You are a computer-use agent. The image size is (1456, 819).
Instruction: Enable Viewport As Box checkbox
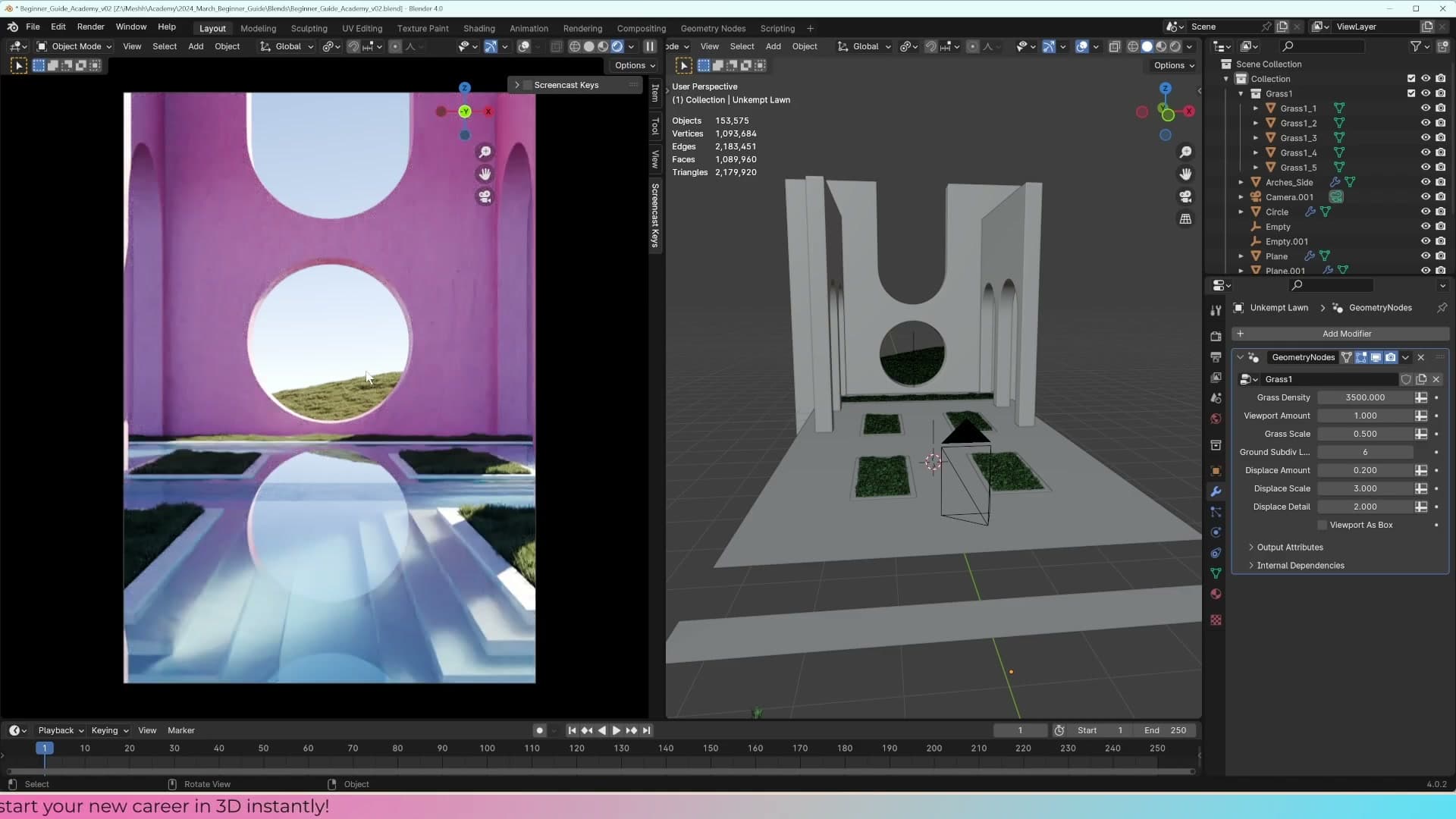[x=1322, y=525]
